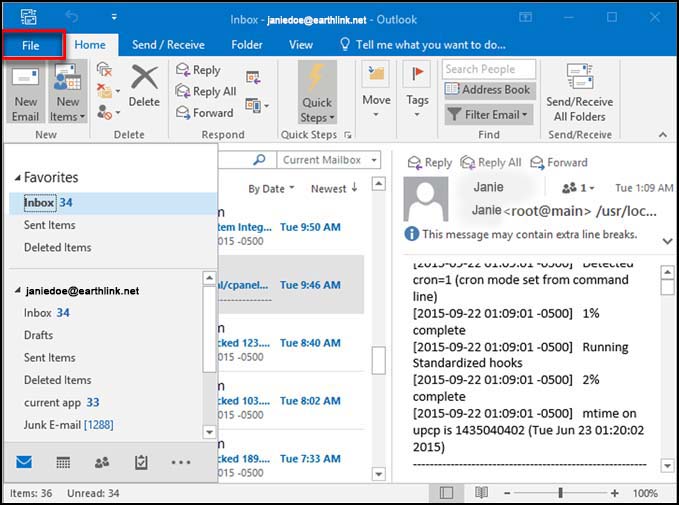Click Forward in the ribbon
This screenshot has height=505, width=679.
[205, 113]
